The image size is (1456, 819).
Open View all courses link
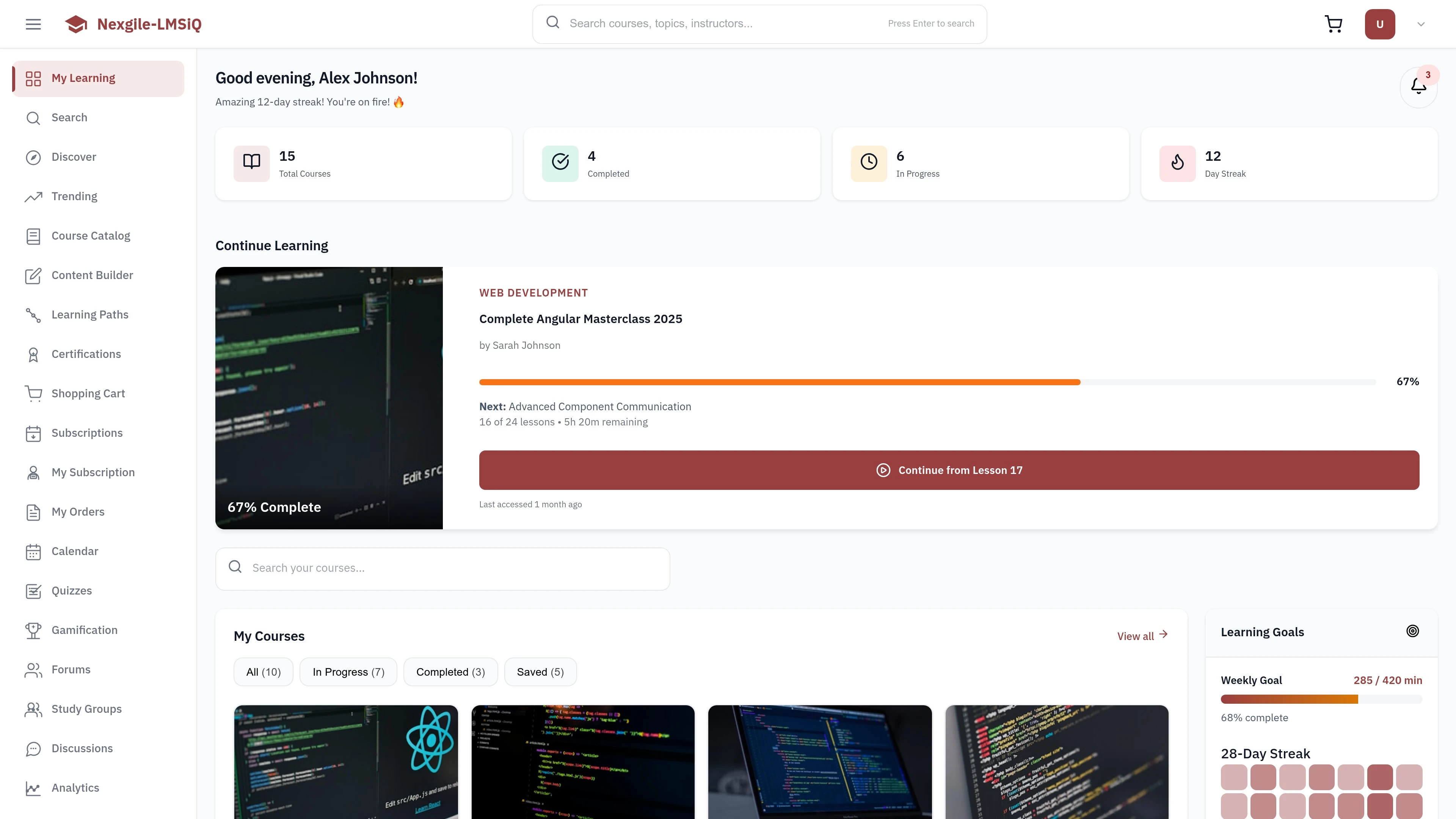[1142, 635]
